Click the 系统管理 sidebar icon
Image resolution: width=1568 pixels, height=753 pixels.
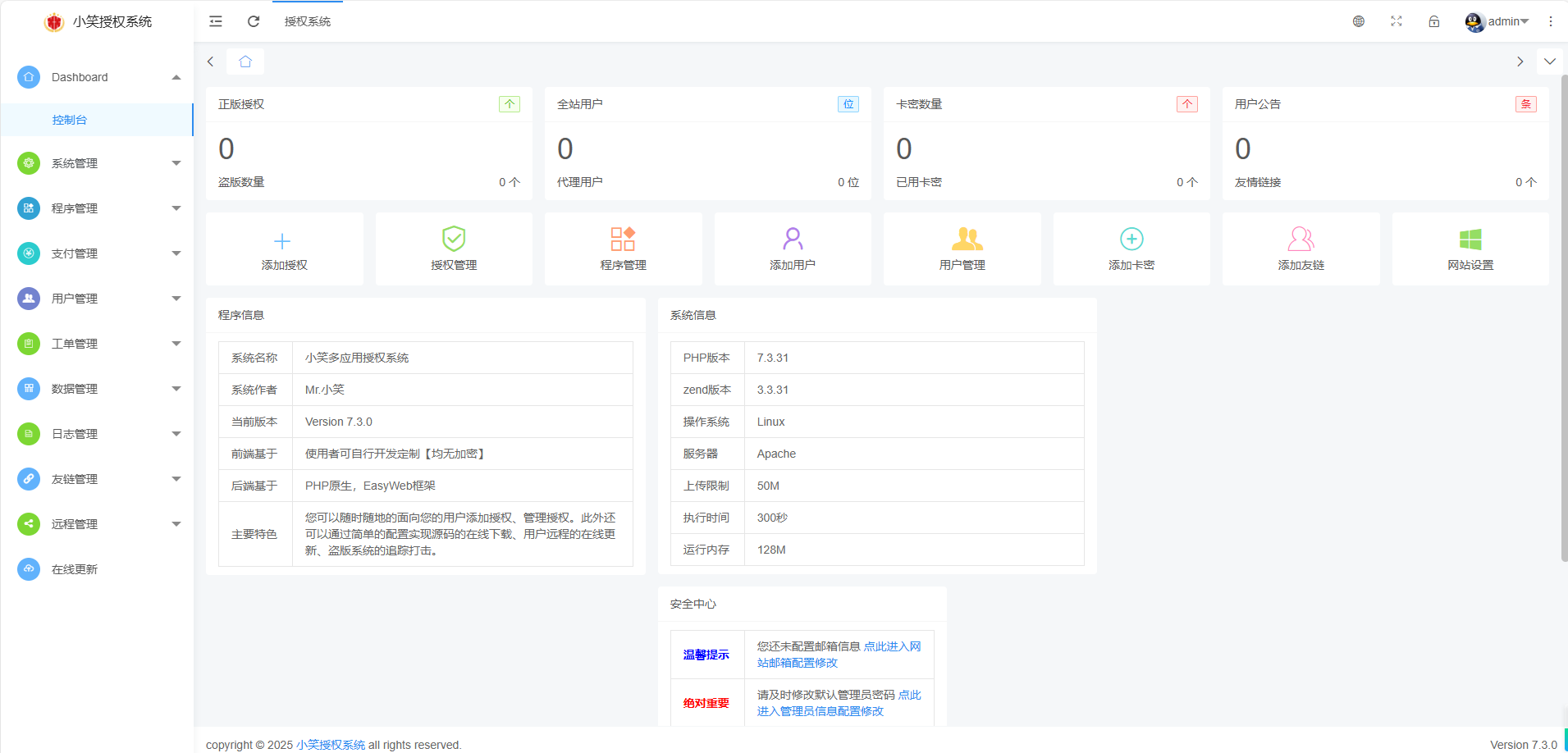[29, 163]
